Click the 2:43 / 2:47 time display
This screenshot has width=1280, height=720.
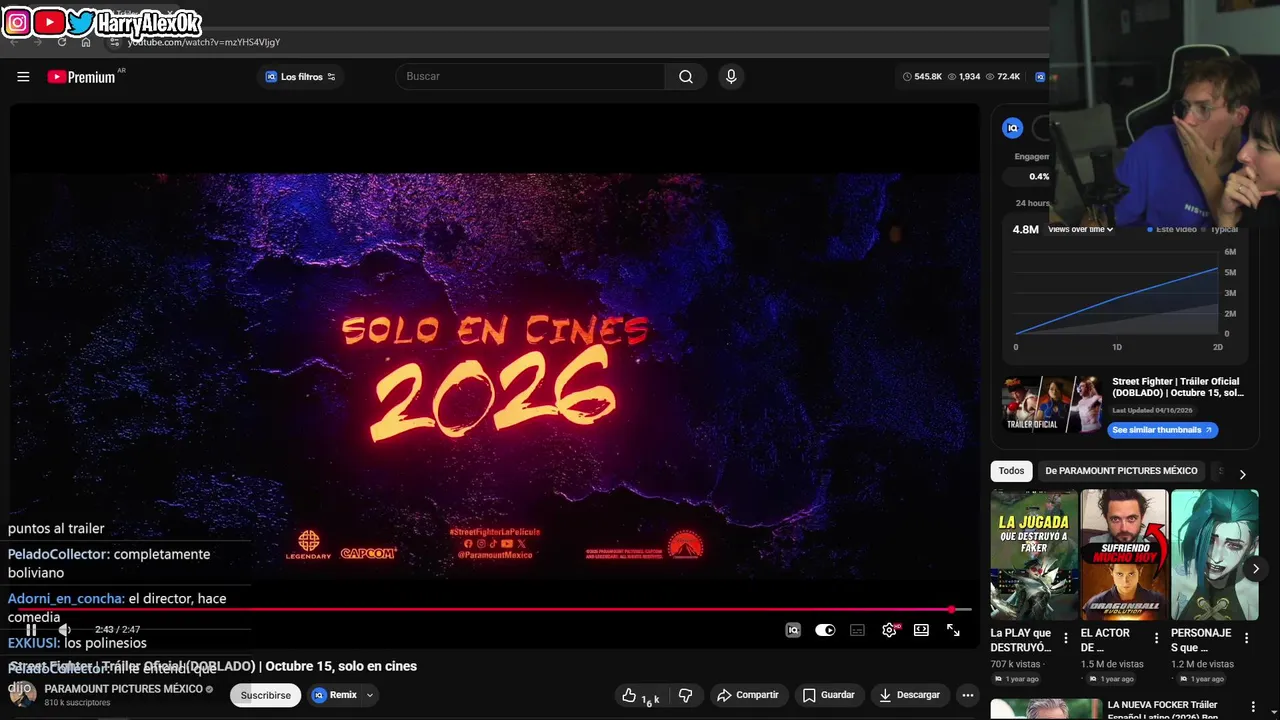tap(117, 630)
